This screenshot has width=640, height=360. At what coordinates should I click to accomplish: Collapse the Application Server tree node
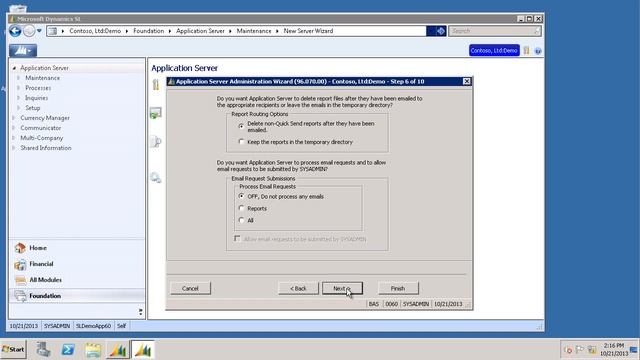[x=14, y=68]
